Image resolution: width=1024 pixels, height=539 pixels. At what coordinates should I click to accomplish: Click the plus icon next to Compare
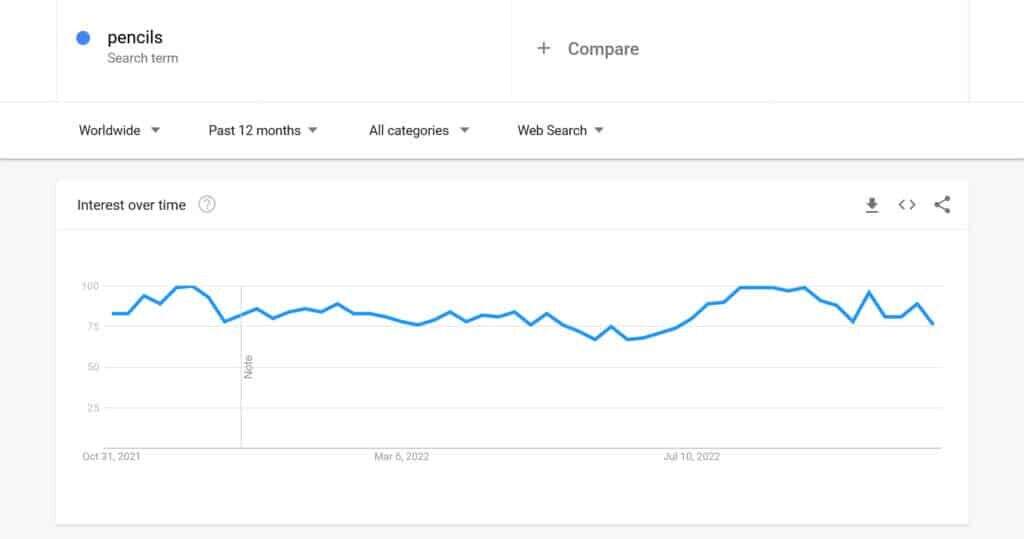tap(543, 48)
